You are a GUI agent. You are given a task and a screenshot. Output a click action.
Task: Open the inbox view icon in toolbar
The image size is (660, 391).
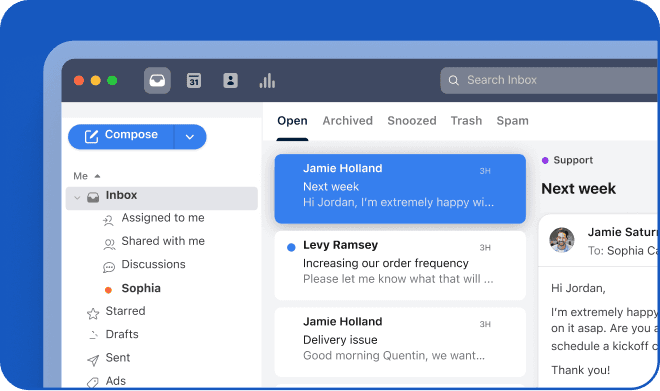pos(157,80)
